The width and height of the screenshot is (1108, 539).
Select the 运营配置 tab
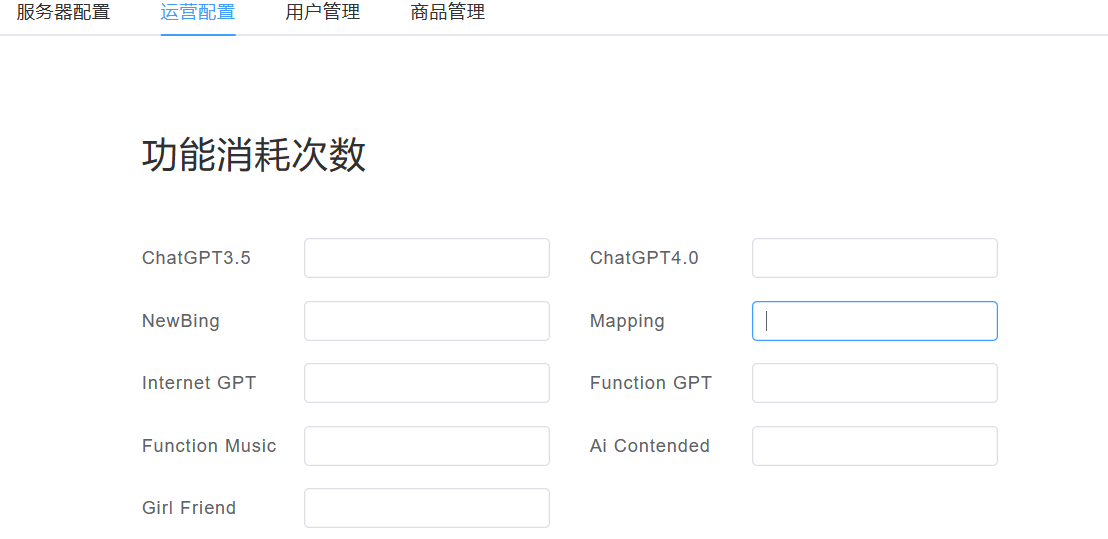coord(198,12)
